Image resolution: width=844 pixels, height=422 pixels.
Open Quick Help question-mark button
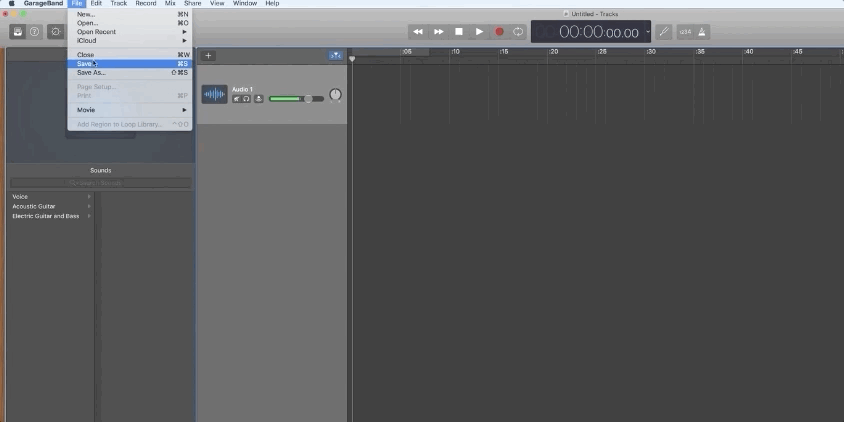pyautogui.click(x=34, y=32)
